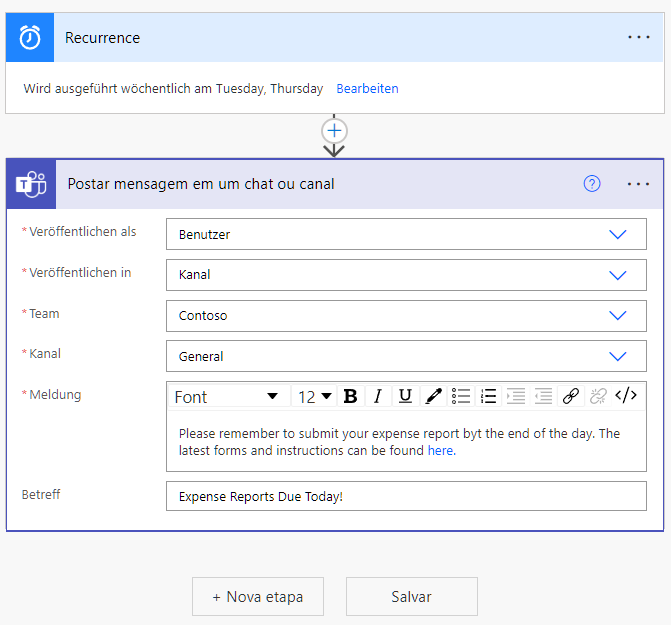Click into the Meldung message body

point(406,441)
